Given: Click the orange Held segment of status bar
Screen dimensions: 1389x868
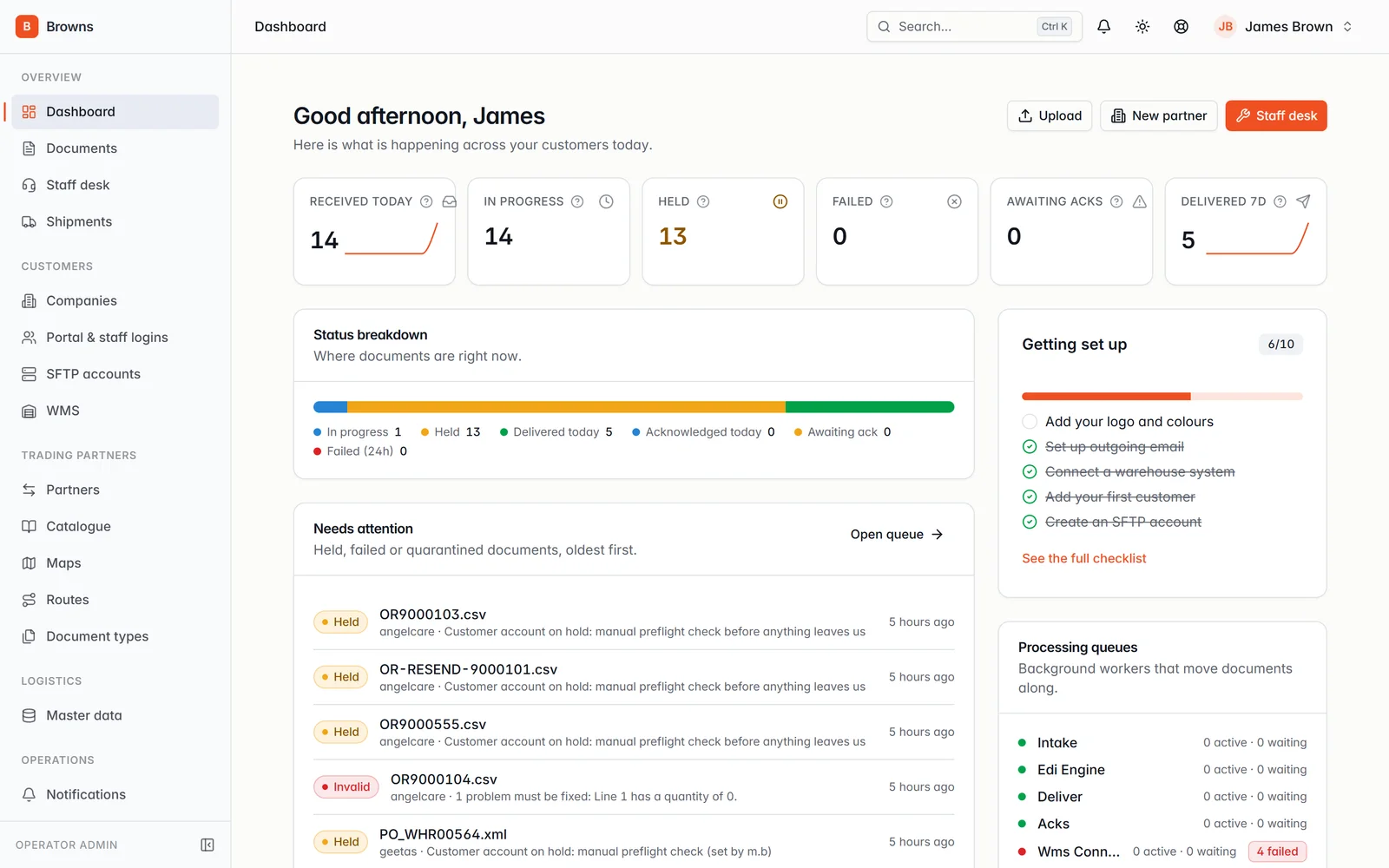Looking at the screenshot, I should click(x=566, y=407).
